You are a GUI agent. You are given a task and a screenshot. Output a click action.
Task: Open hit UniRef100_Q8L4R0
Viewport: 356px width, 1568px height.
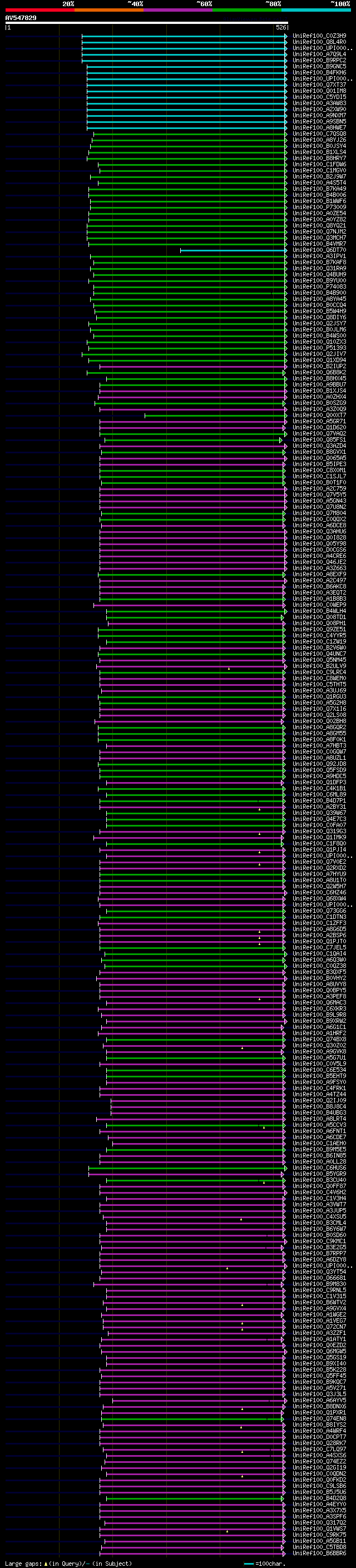click(319, 42)
